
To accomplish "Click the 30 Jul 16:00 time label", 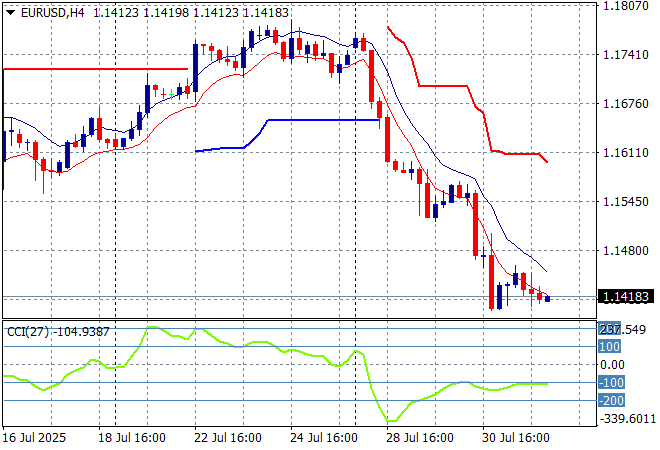I will tap(516, 438).
